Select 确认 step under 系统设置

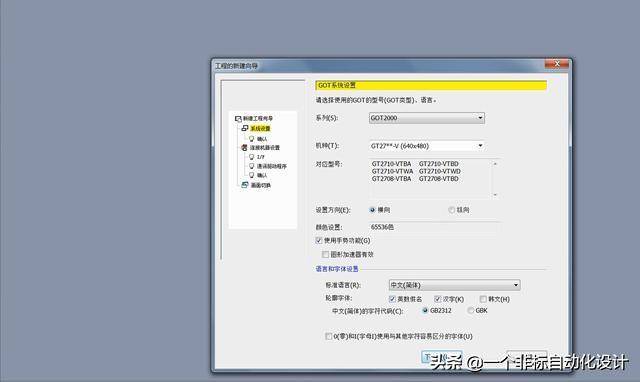(262, 139)
